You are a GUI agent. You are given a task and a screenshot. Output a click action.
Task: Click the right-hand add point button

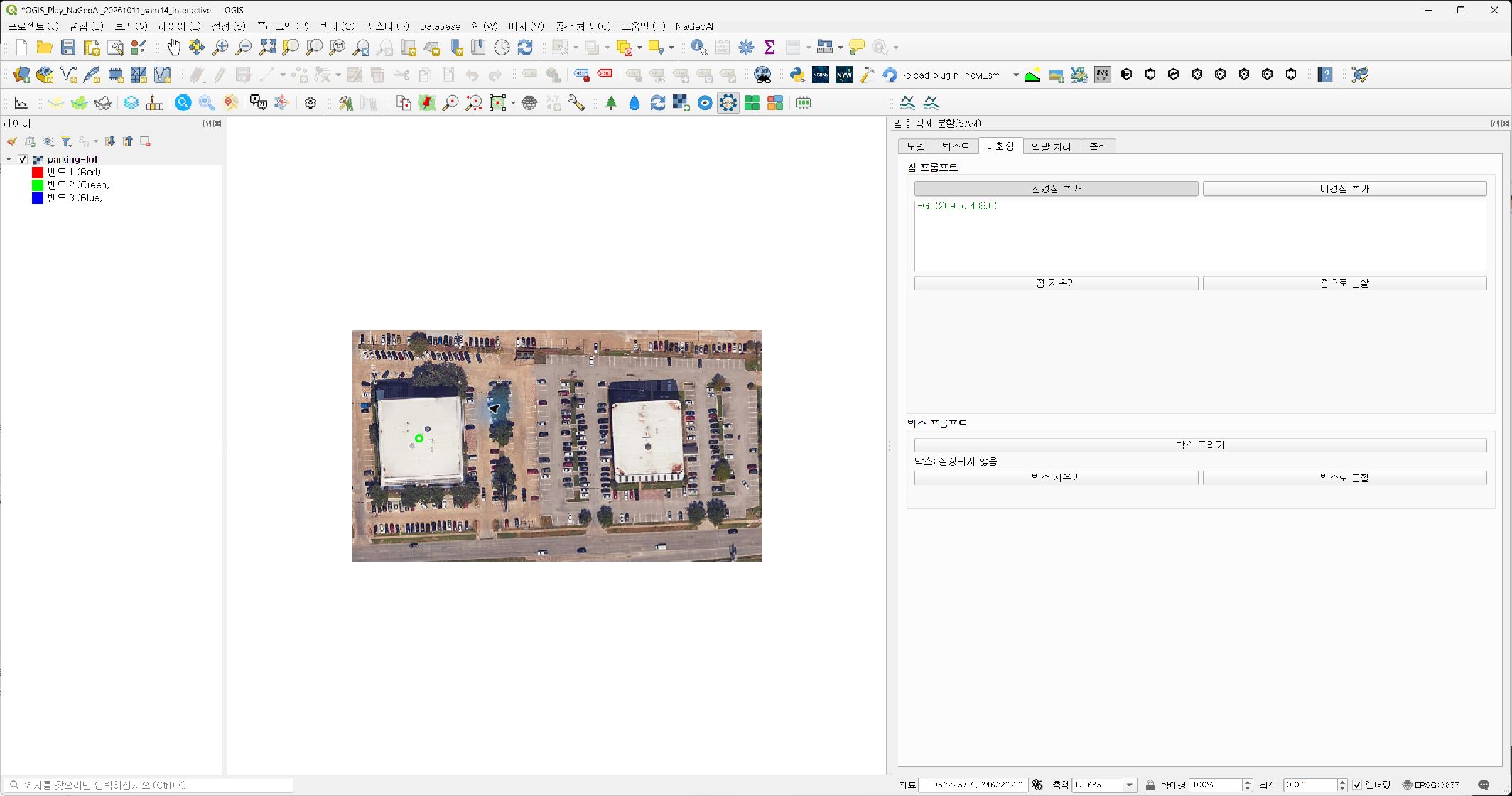pos(1344,188)
